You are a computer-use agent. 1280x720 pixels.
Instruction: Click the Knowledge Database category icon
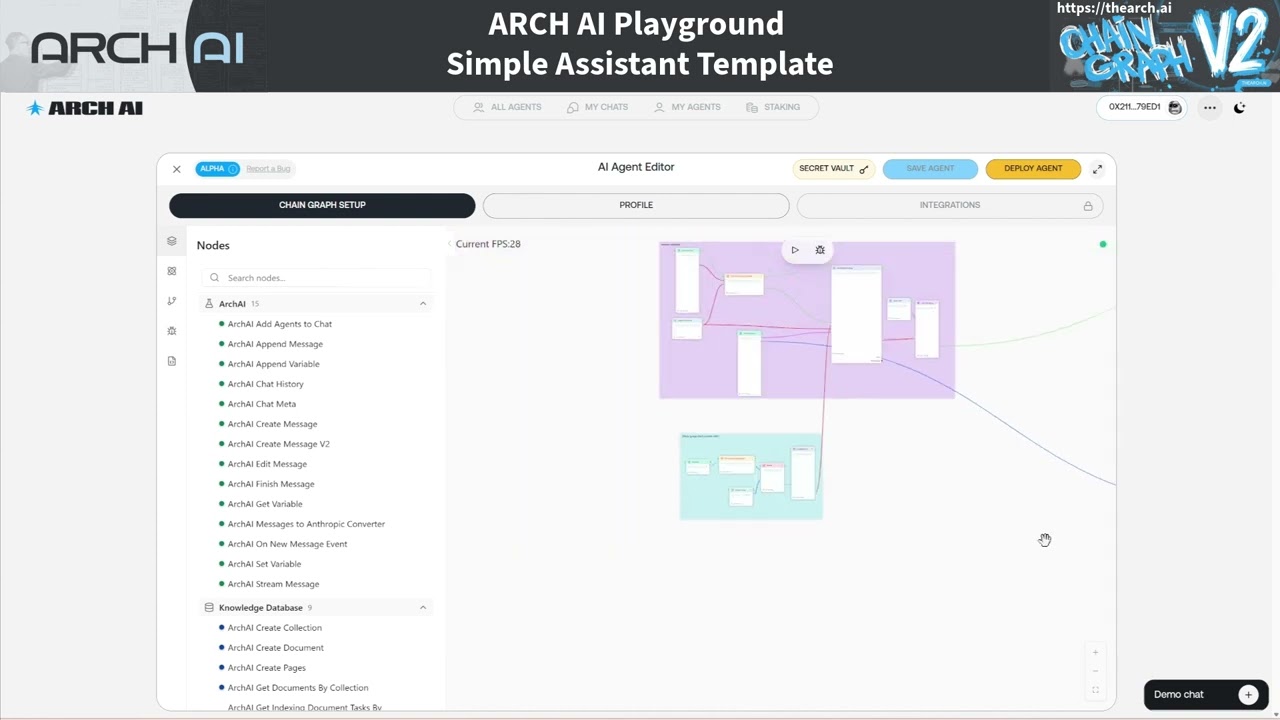tap(209, 608)
